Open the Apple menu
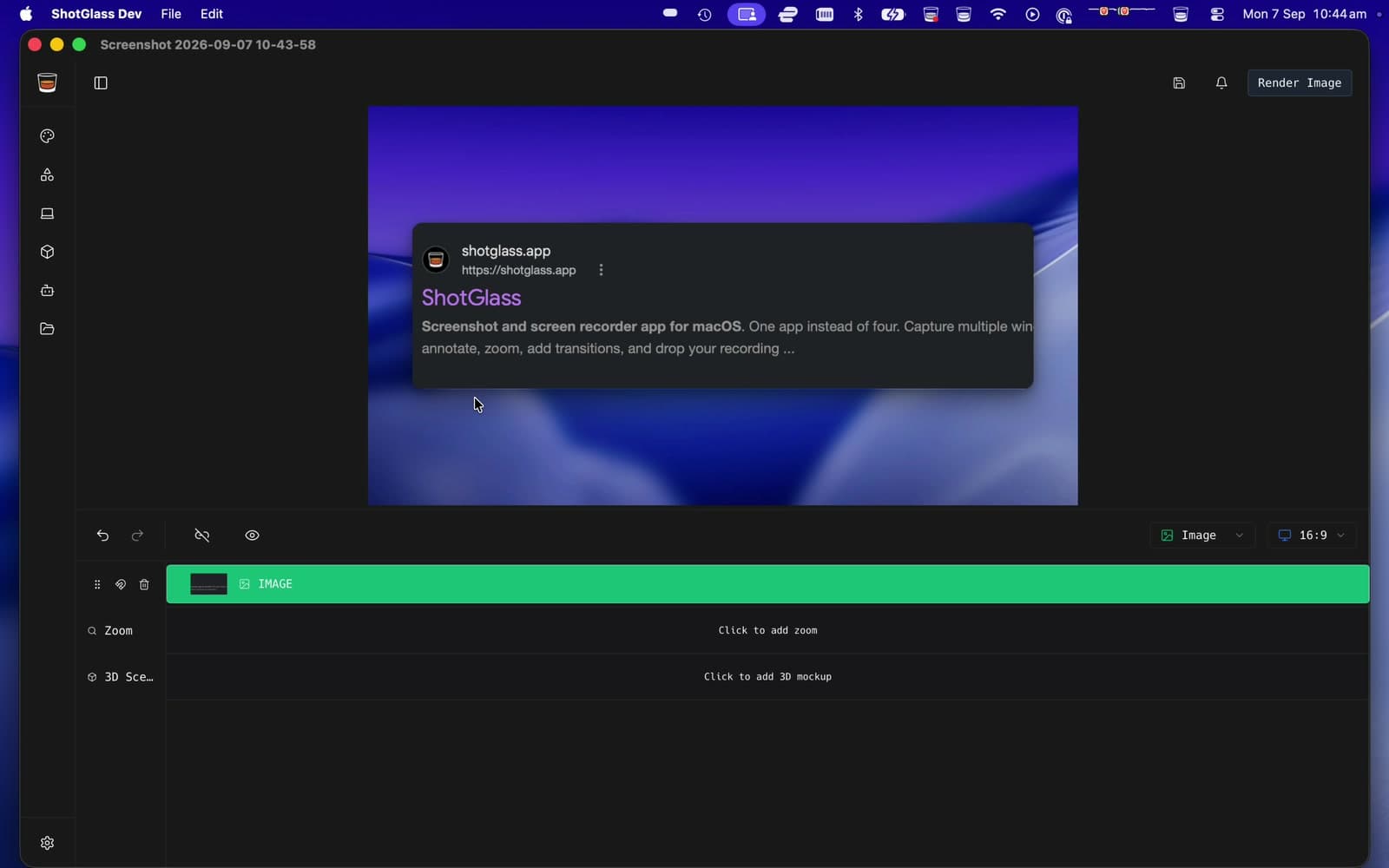This screenshot has height=868, width=1389. (26, 14)
